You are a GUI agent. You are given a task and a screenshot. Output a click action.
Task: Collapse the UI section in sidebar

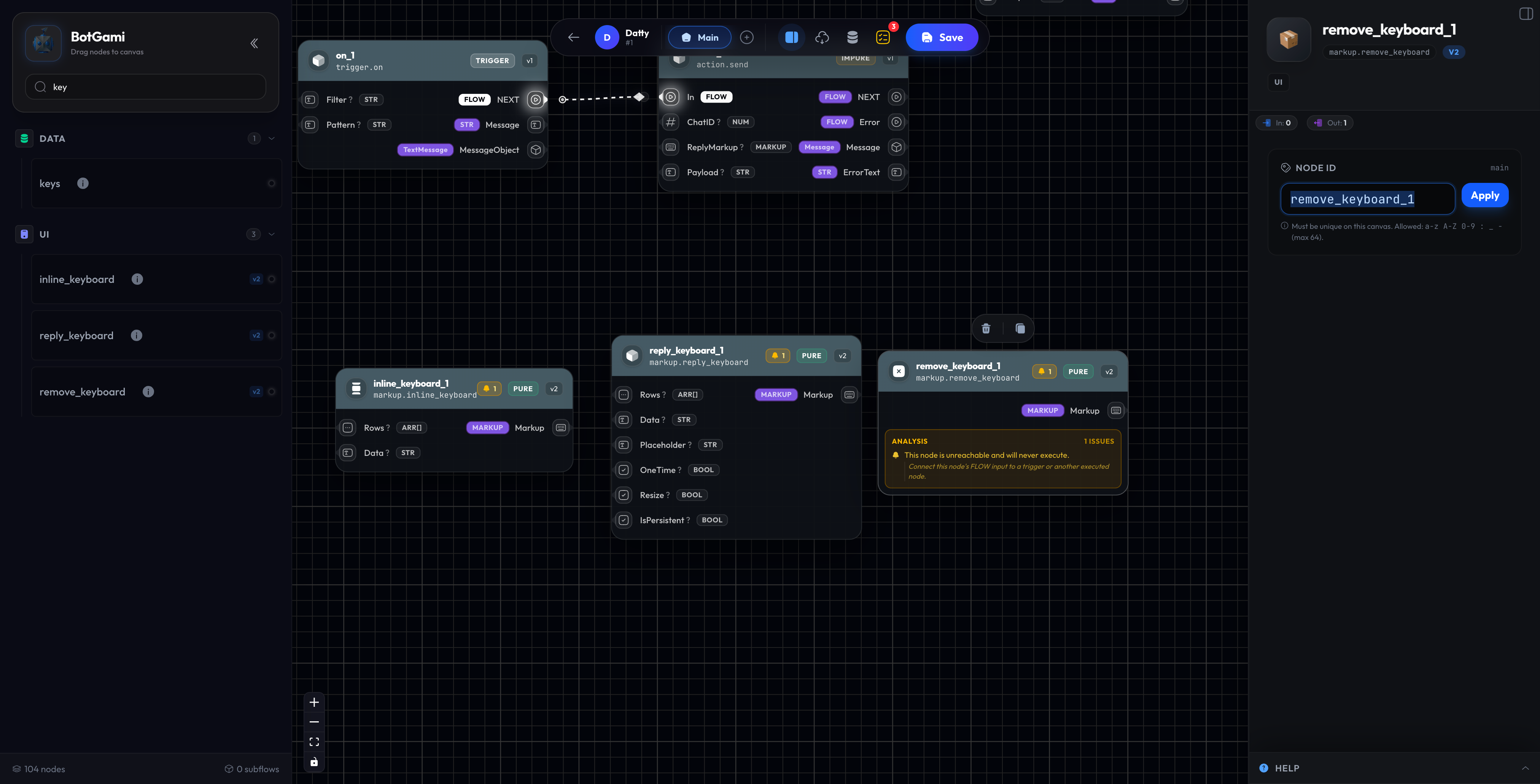pyautogui.click(x=271, y=234)
